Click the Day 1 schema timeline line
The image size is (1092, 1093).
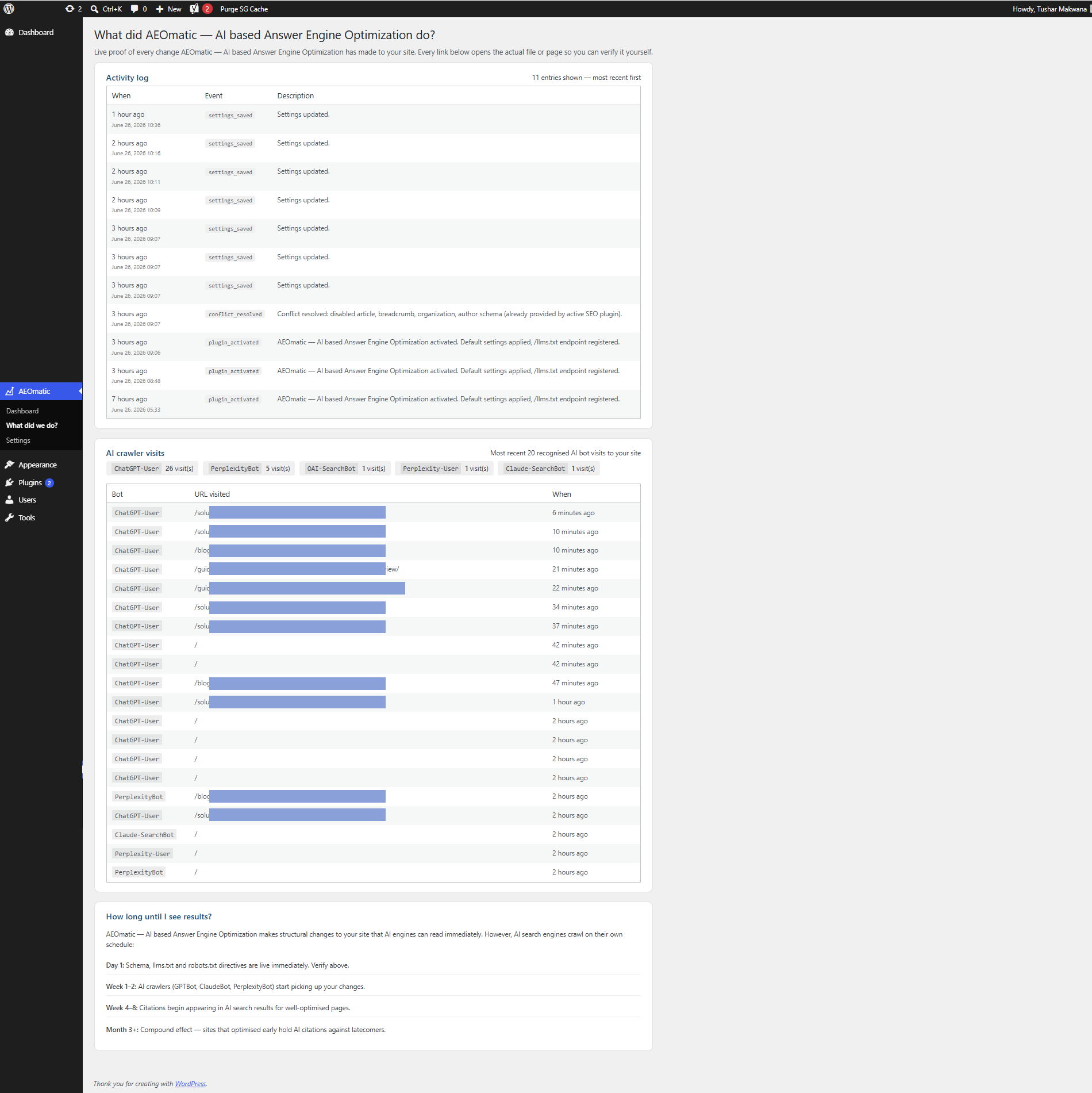coord(228,965)
